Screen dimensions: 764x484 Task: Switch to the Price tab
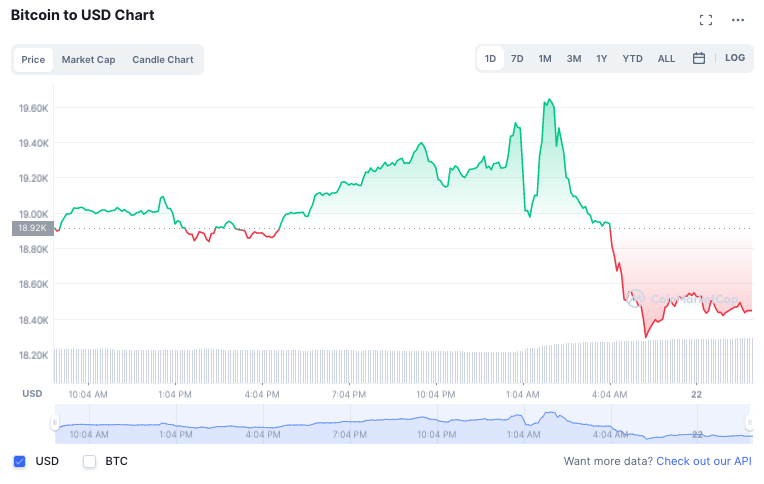coord(33,59)
